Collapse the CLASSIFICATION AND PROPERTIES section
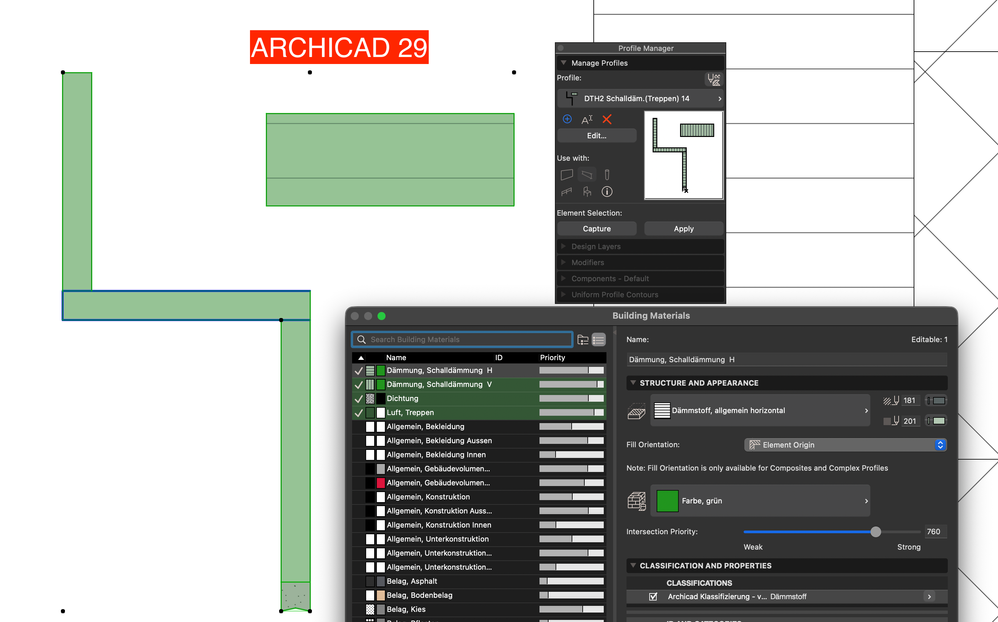Image resolution: width=998 pixels, height=622 pixels. [x=633, y=565]
